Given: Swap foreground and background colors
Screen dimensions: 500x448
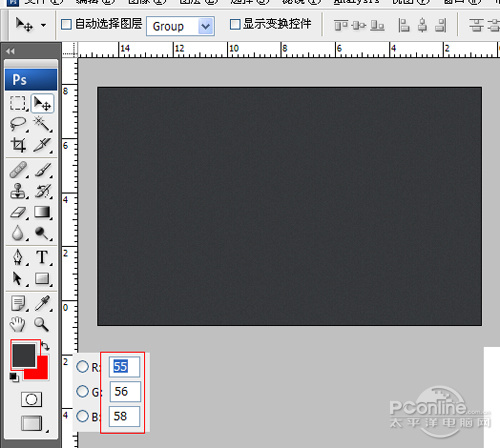Looking at the screenshot, I should (46, 347).
